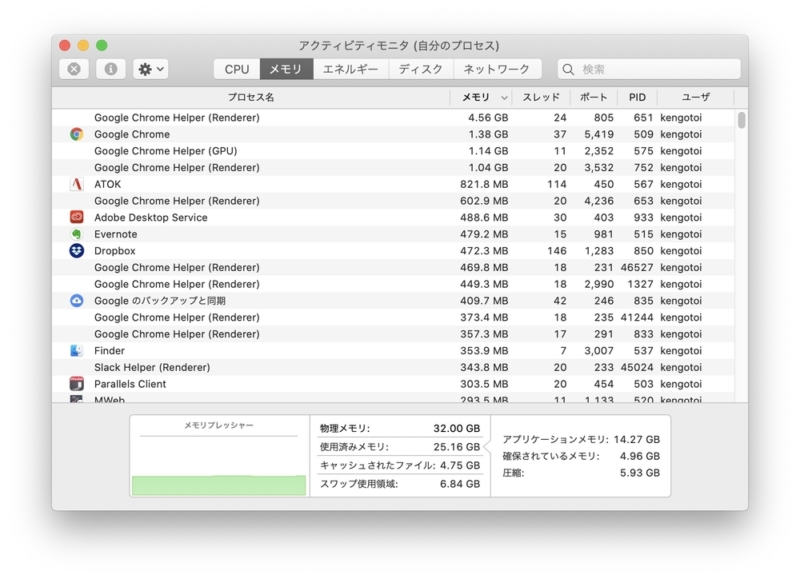Screen dimensions: 800x579
Task: Click the 圧縮 5.93 GB value
Action: [640, 473]
